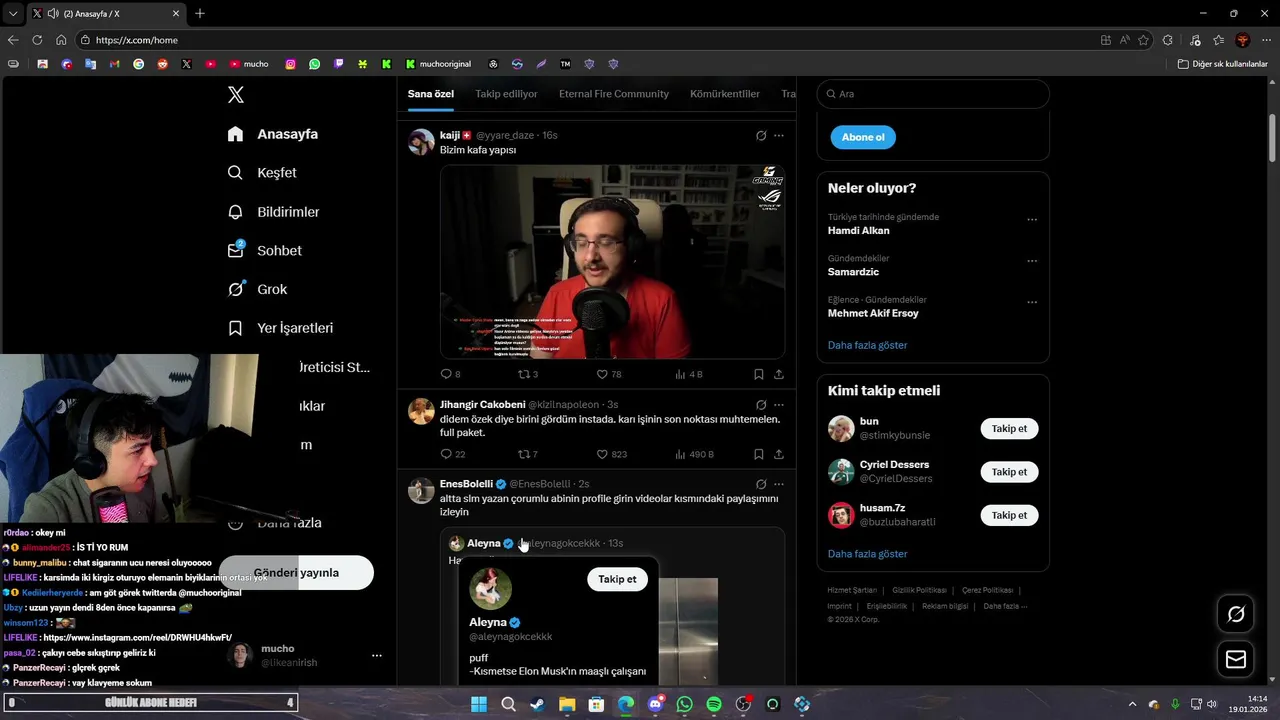1280x720 pixels.
Task: Click Gönderi yayınla button
Action: point(296,573)
